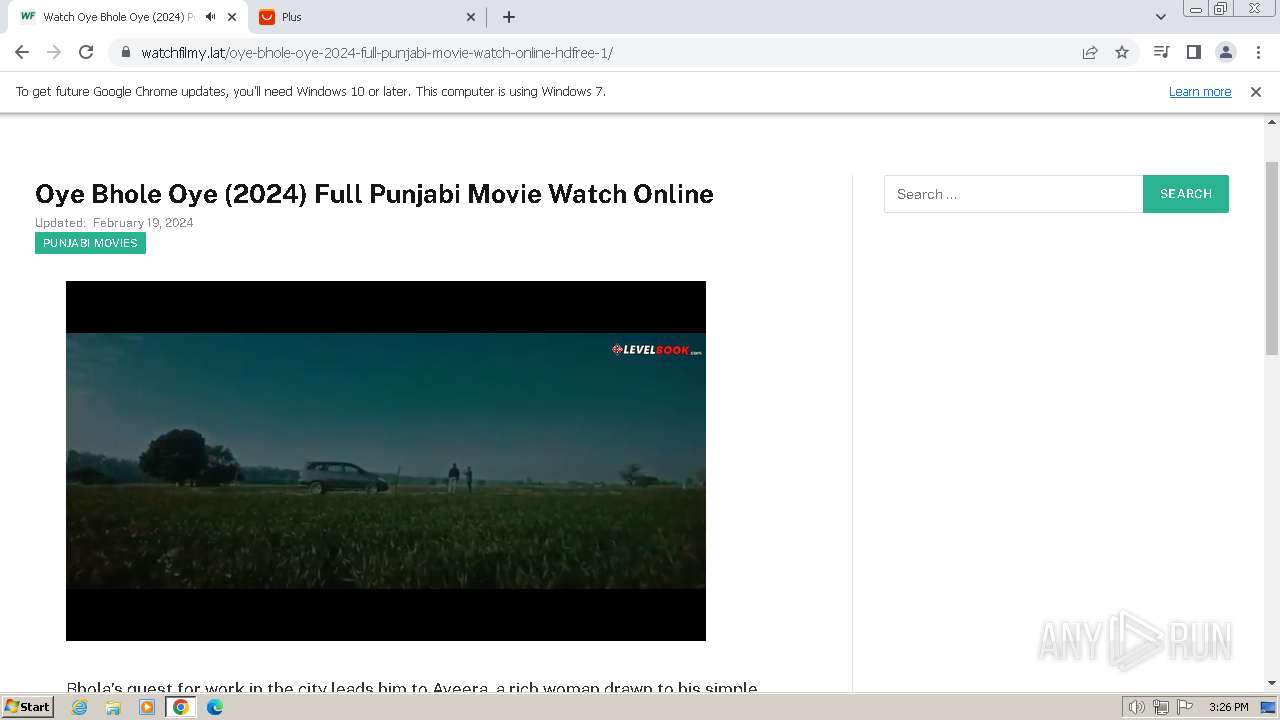Viewport: 1280px width, 720px height.
Task: Open volume control in tray
Action: pos(1137,707)
